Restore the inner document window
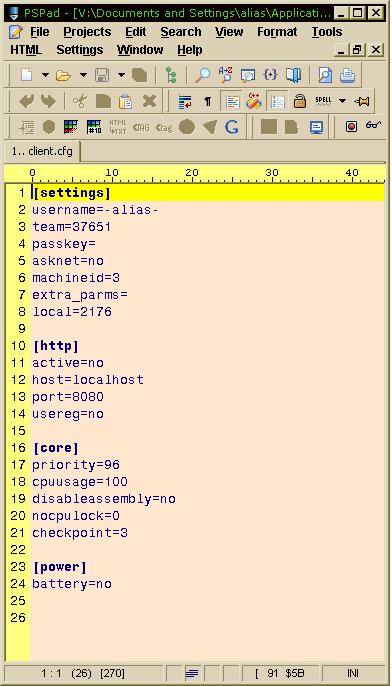392x686 pixels. click(x=357, y=50)
